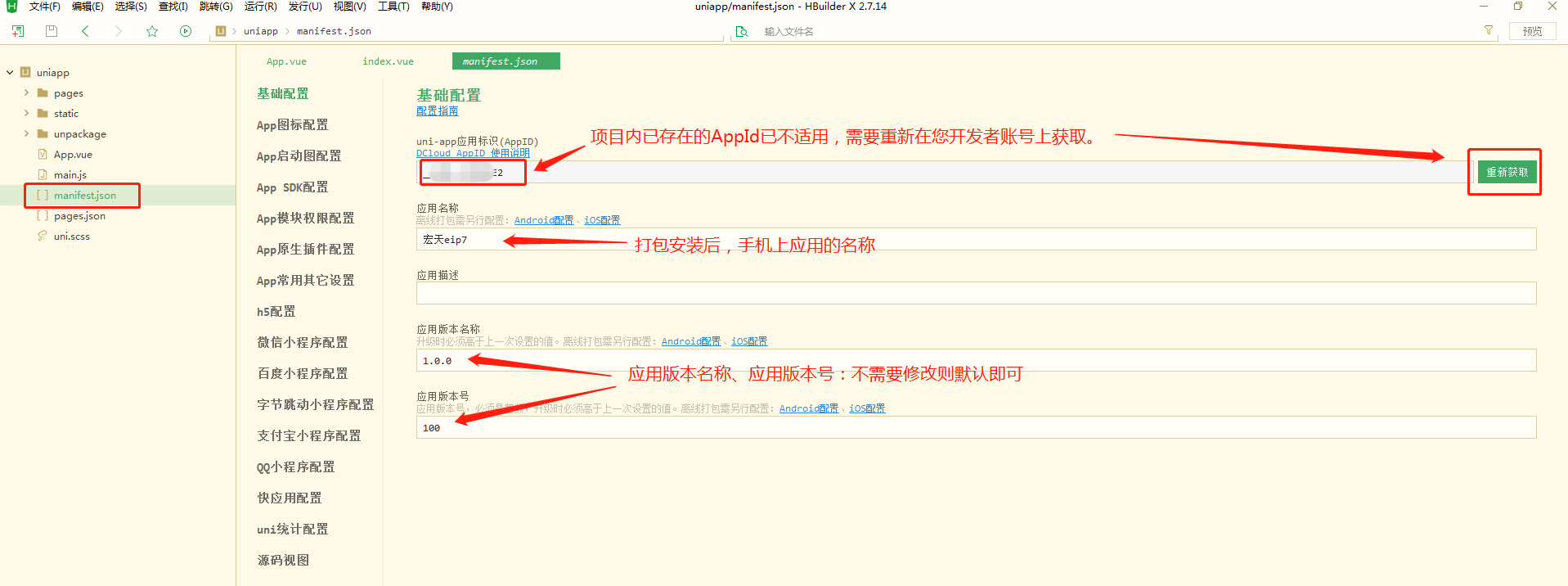Click the bookmark star icon
Image resolution: width=1568 pixels, height=586 pixels.
coord(152,31)
